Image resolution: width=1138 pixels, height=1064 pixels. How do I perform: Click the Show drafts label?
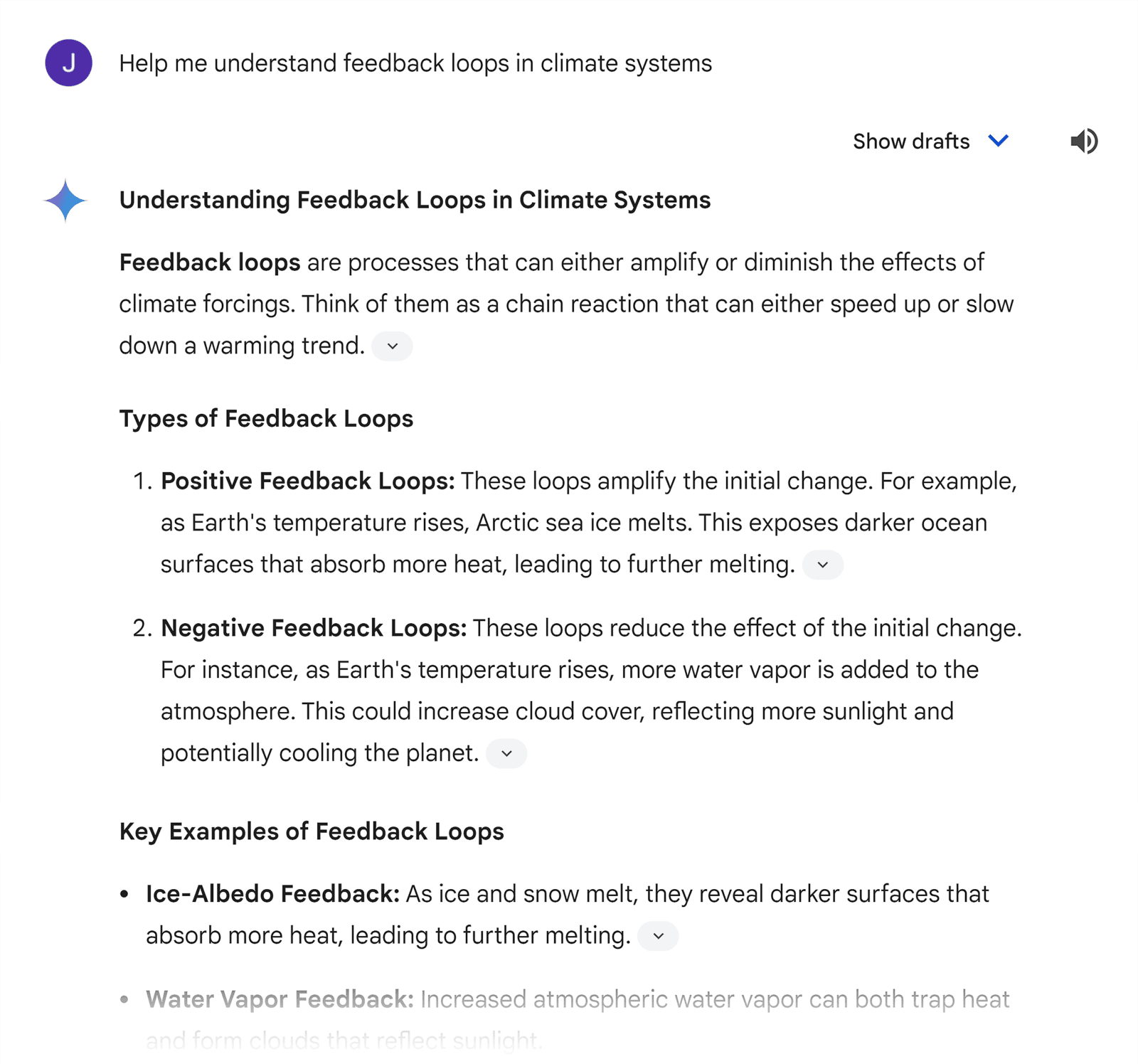coord(910,142)
